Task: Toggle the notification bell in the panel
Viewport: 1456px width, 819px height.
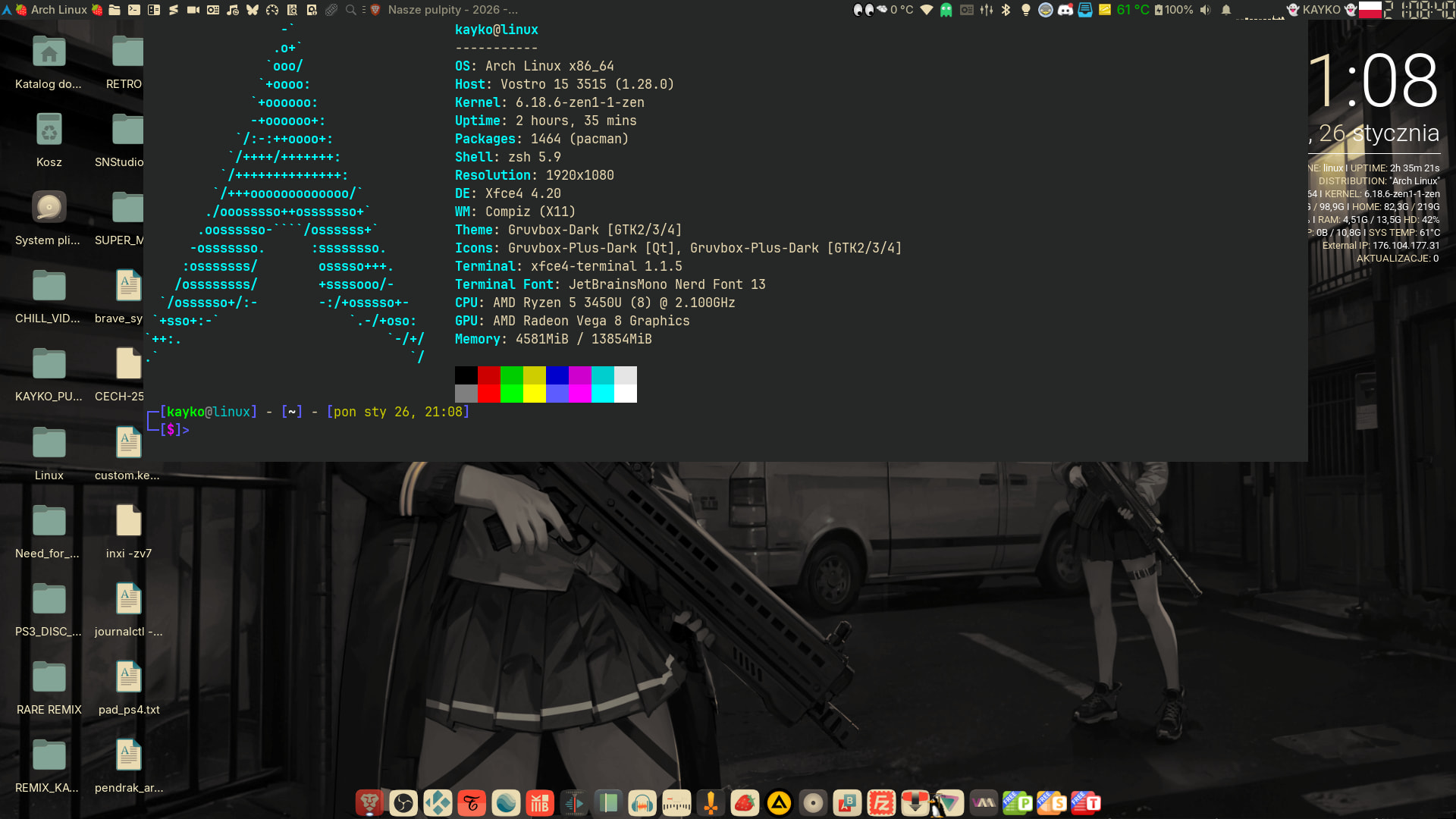Action: 1226,10
